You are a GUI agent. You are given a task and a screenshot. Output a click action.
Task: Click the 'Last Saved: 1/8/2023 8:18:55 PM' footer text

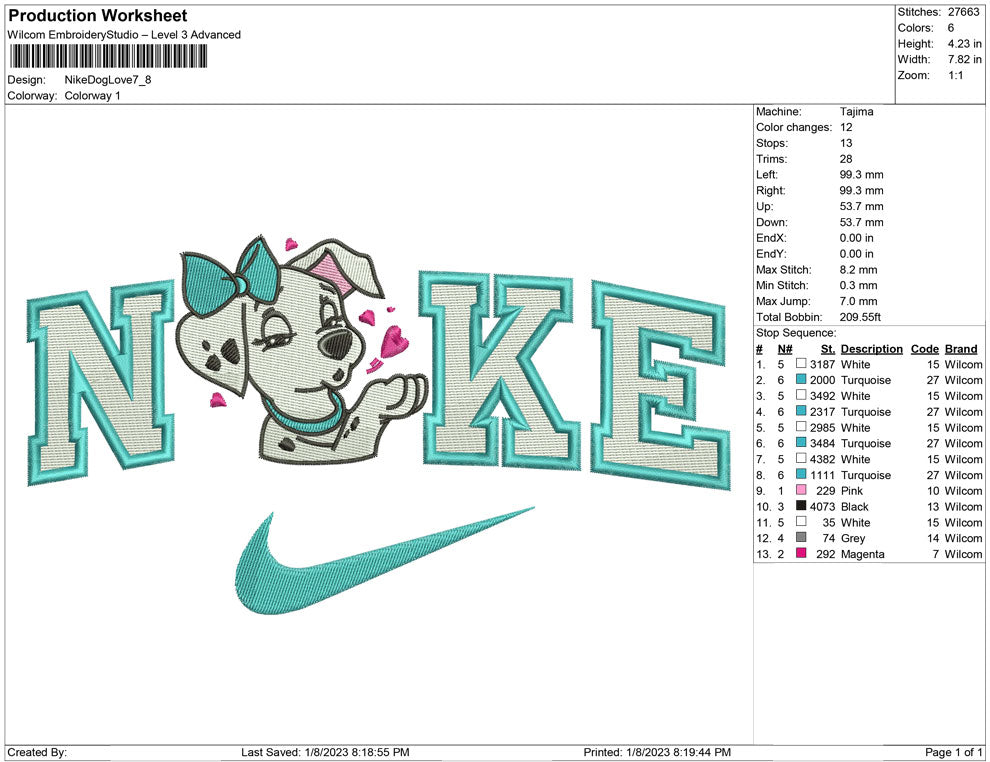click(325, 752)
